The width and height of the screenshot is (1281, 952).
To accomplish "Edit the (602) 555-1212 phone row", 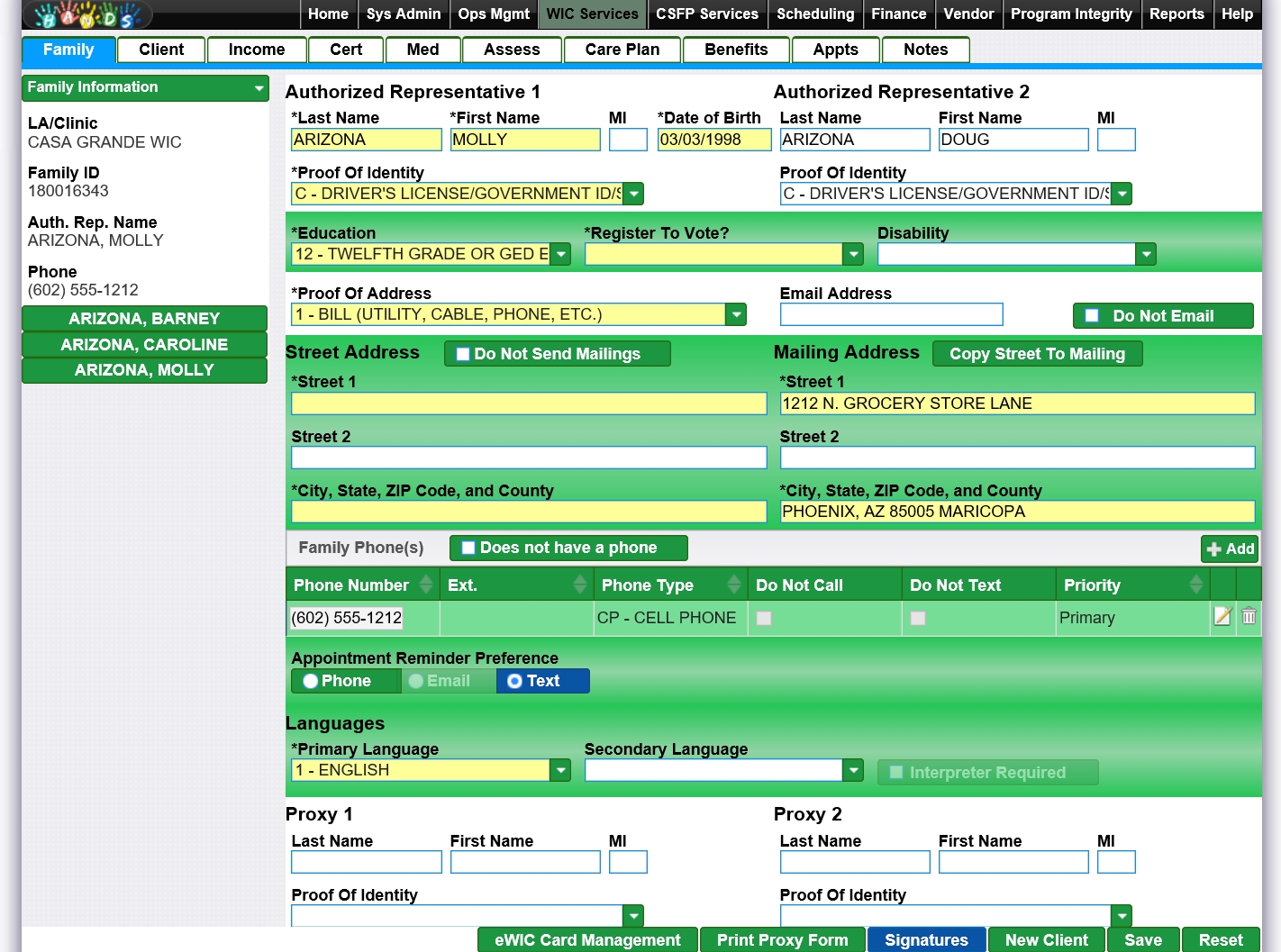I will coord(1222,617).
